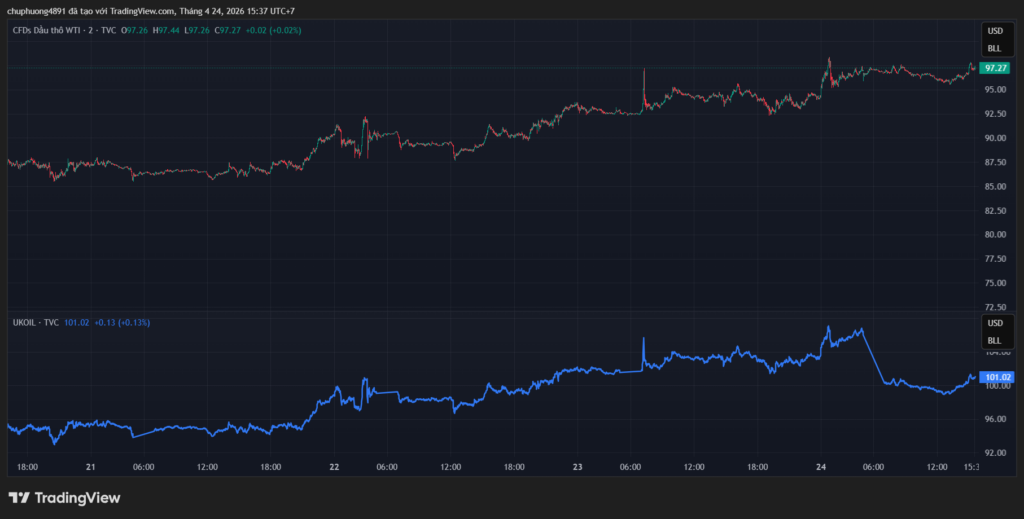Viewport: 1024px width, 519px height.
Task: Click the green 97.27 current price tag
Action: click(x=995, y=68)
